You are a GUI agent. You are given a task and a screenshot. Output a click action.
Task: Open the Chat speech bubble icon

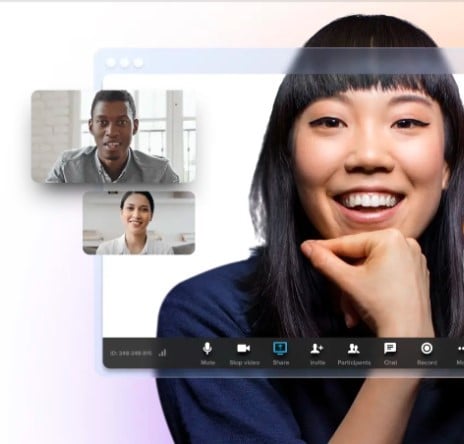pos(390,348)
